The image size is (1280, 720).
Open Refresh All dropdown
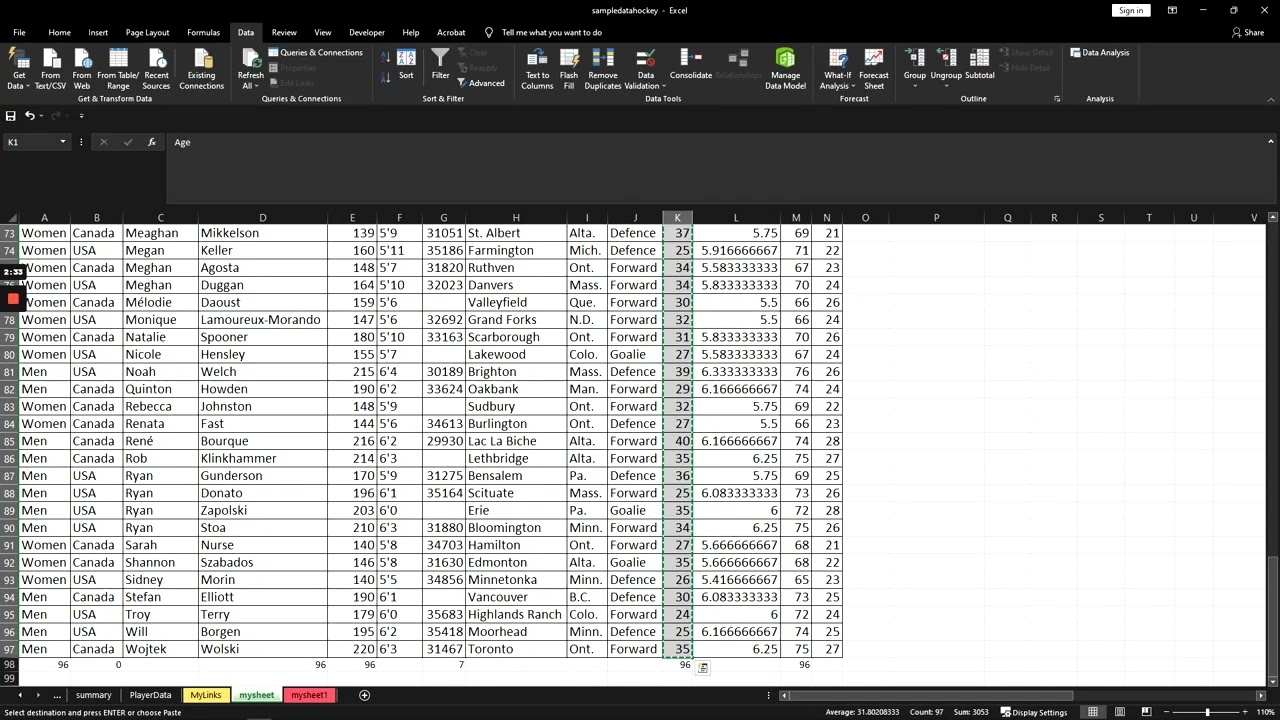point(250,68)
